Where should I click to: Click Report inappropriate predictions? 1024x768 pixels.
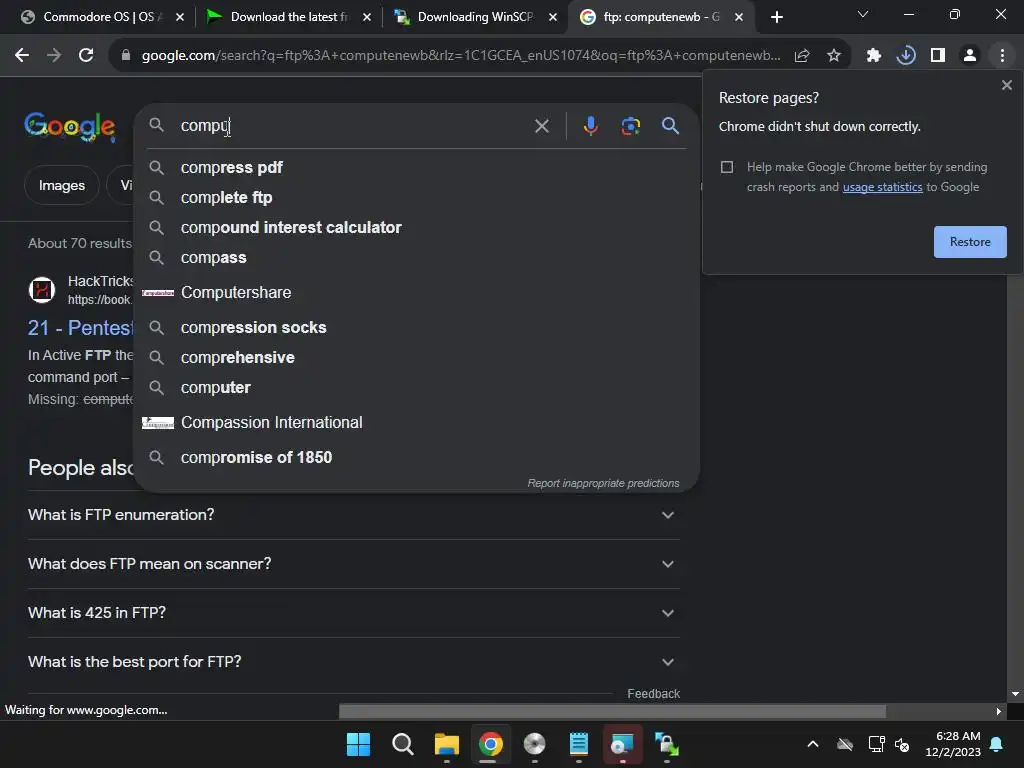(603, 483)
